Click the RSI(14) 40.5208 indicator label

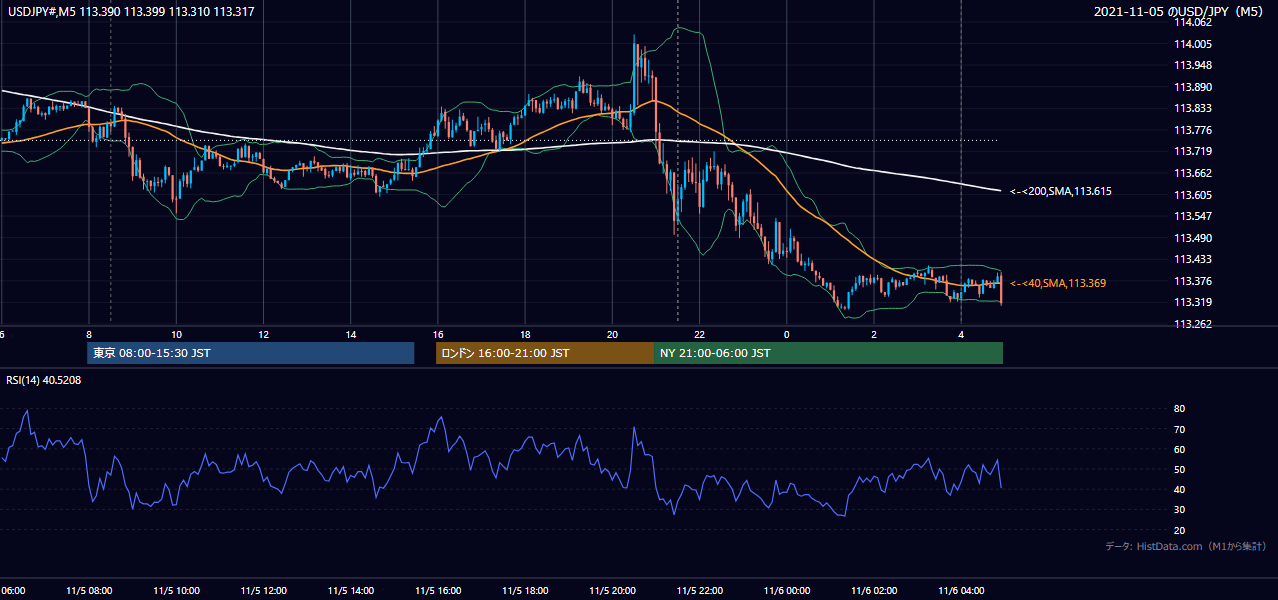tap(44, 380)
